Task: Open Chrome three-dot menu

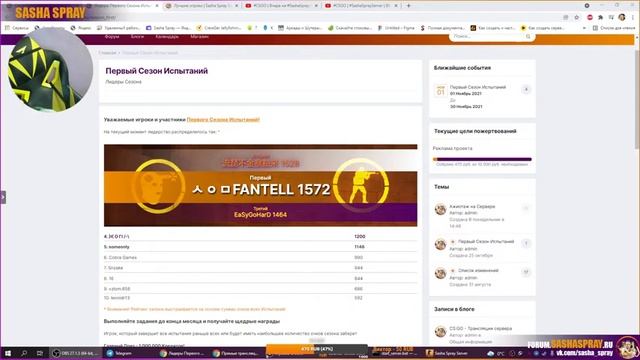Action: coord(633,17)
